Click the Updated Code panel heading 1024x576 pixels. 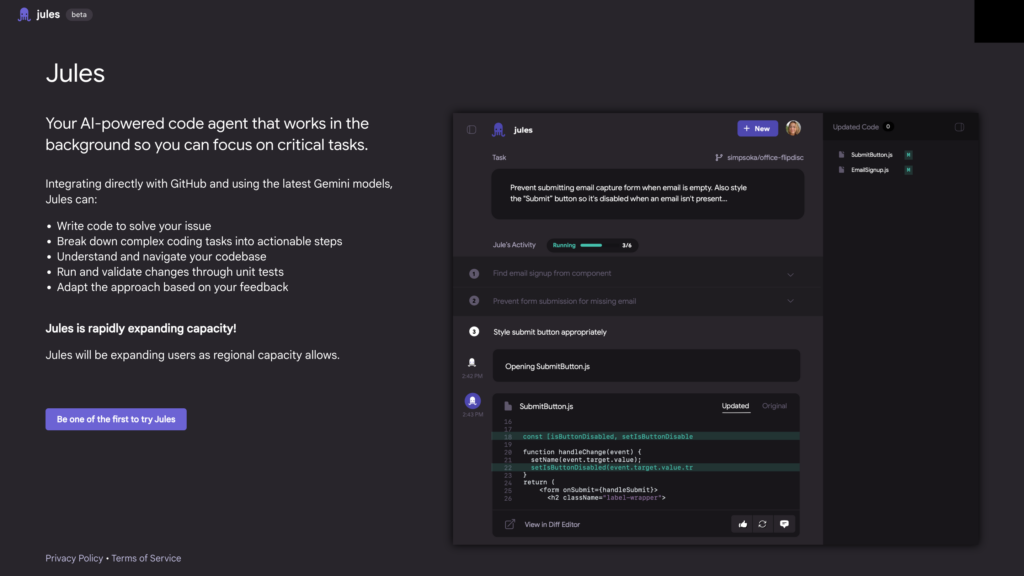pos(856,127)
